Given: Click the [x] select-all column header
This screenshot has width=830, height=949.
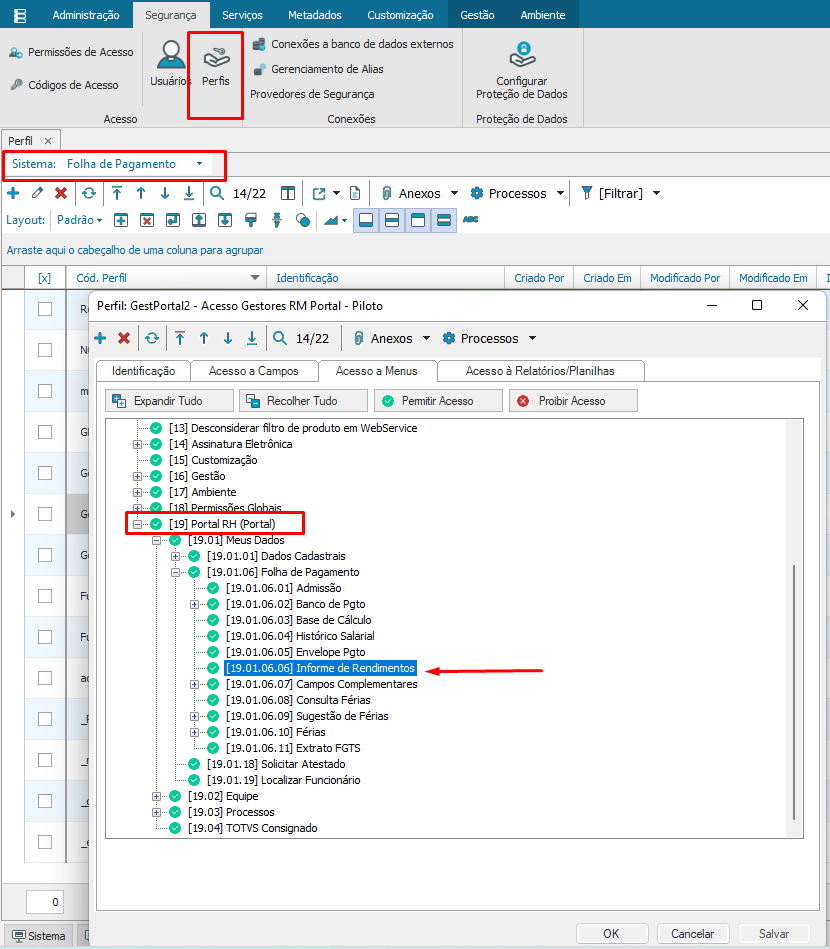Looking at the screenshot, I should pyautogui.click(x=45, y=278).
